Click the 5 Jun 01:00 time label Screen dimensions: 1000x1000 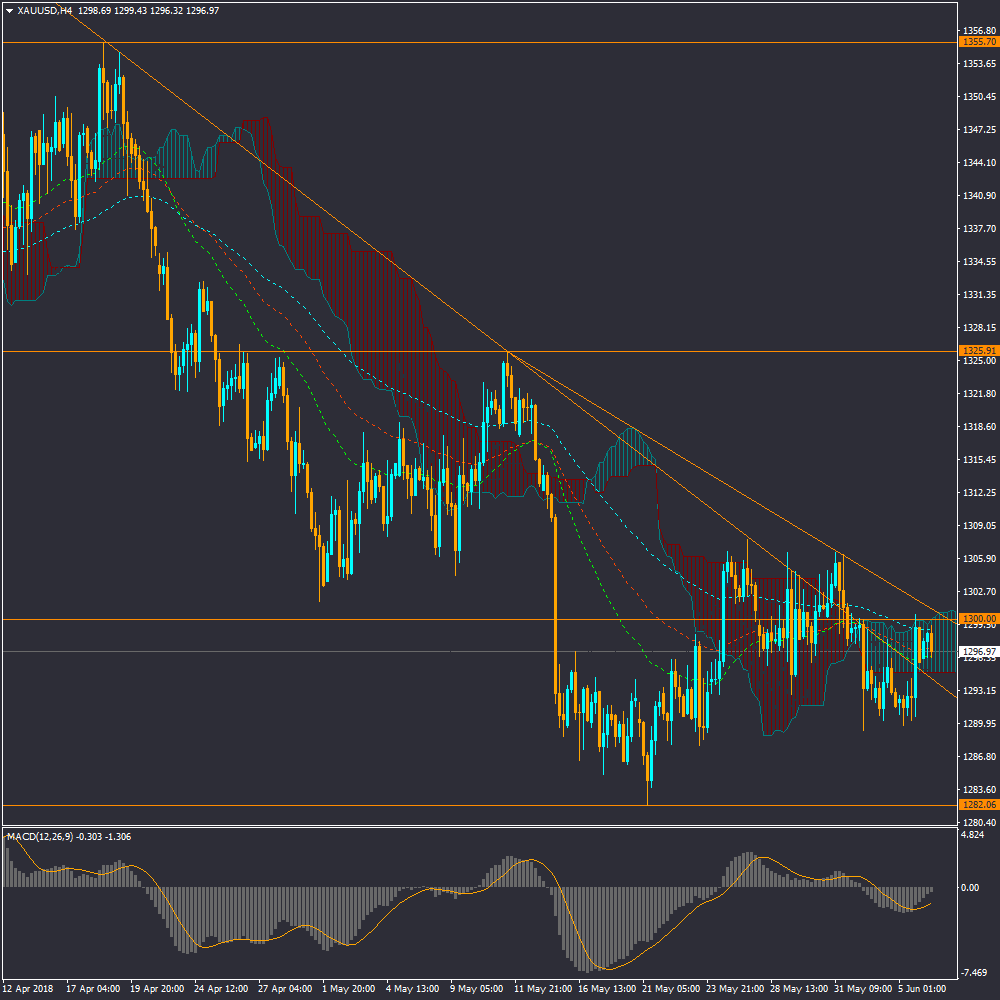[922, 988]
